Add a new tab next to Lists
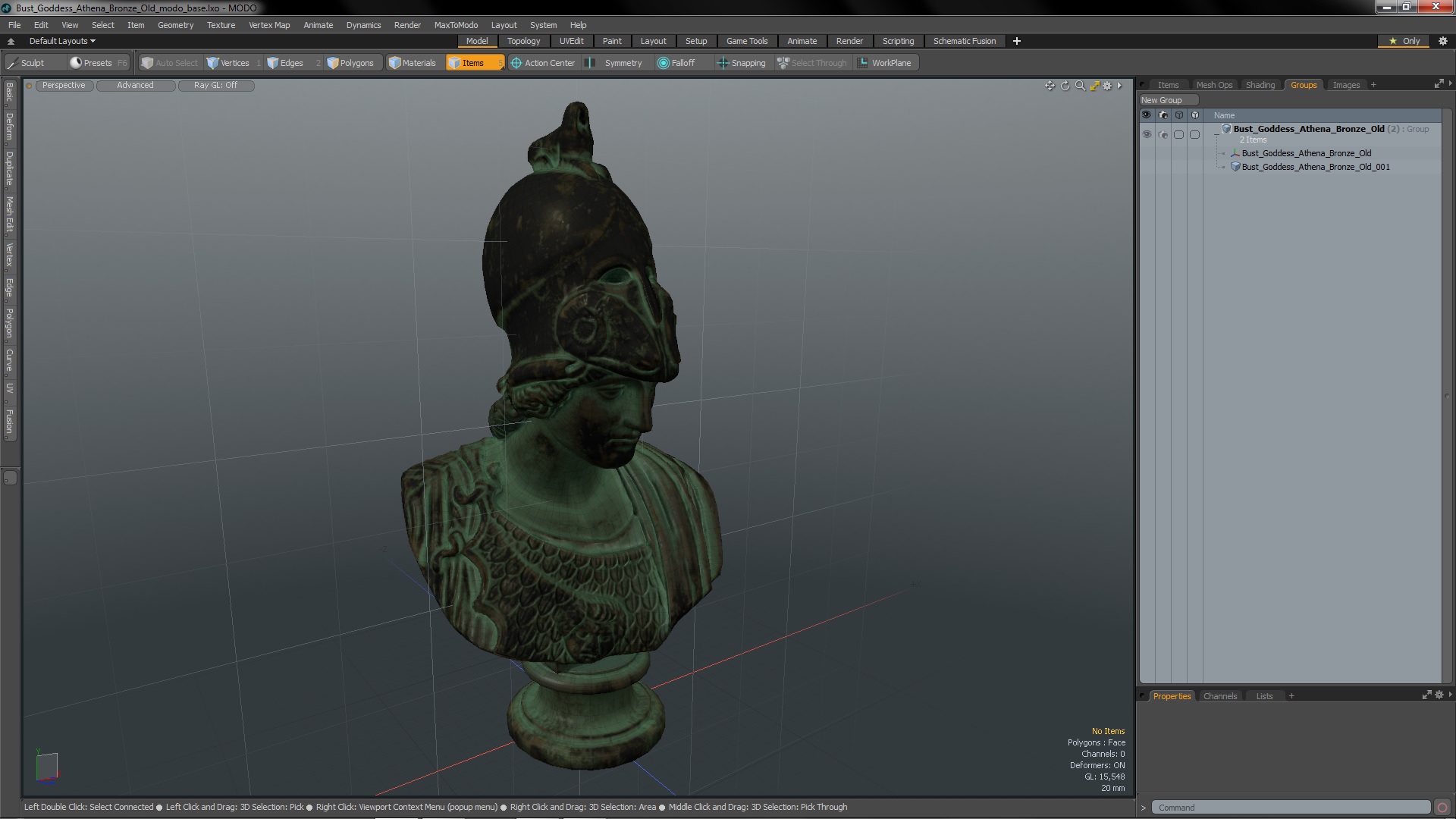1456x819 pixels. (x=1291, y=696)
